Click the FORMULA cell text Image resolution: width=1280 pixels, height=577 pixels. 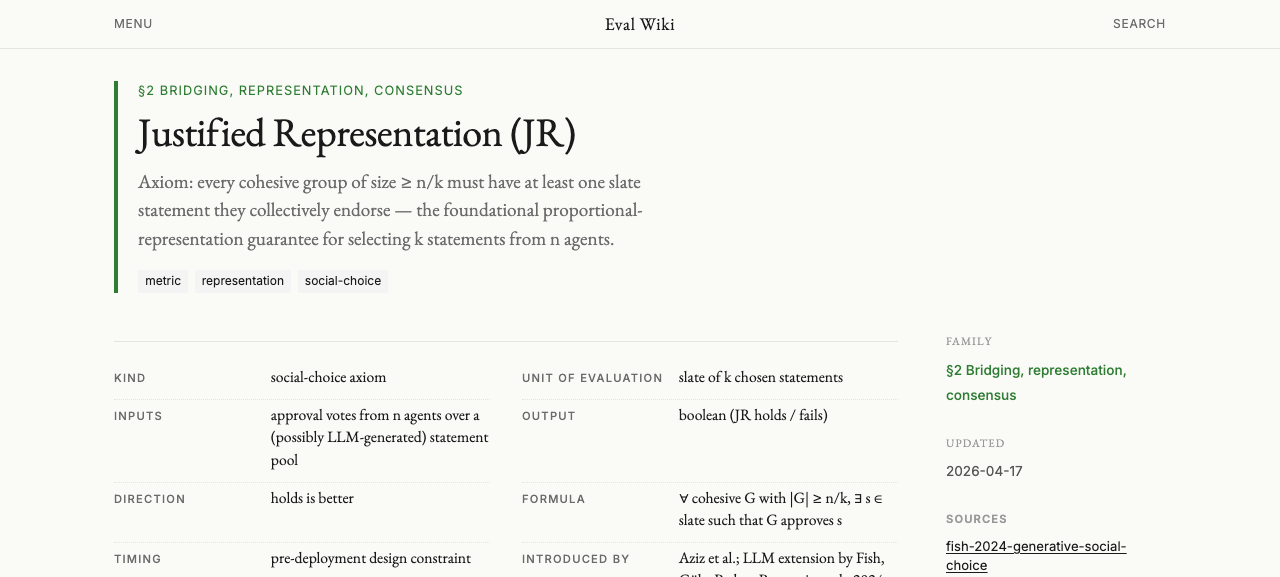(780, 510)
